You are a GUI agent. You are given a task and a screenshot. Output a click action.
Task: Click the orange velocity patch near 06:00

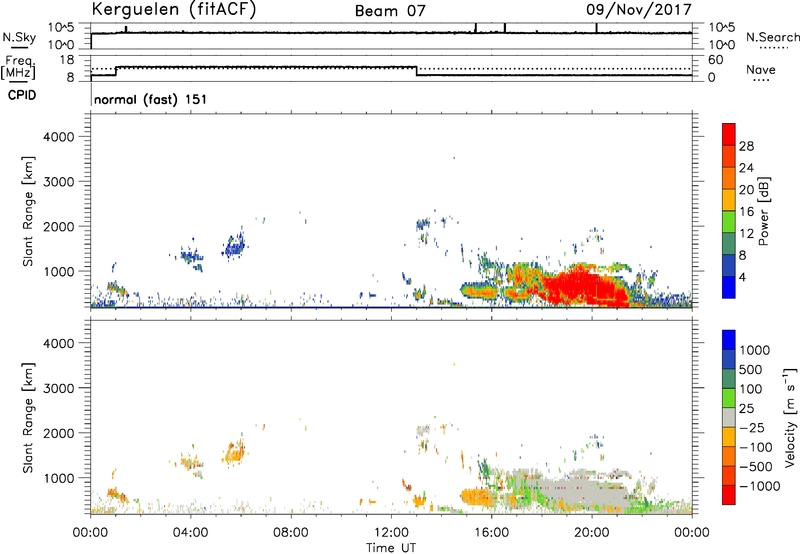pyautogui.click(x=234, y=453)
